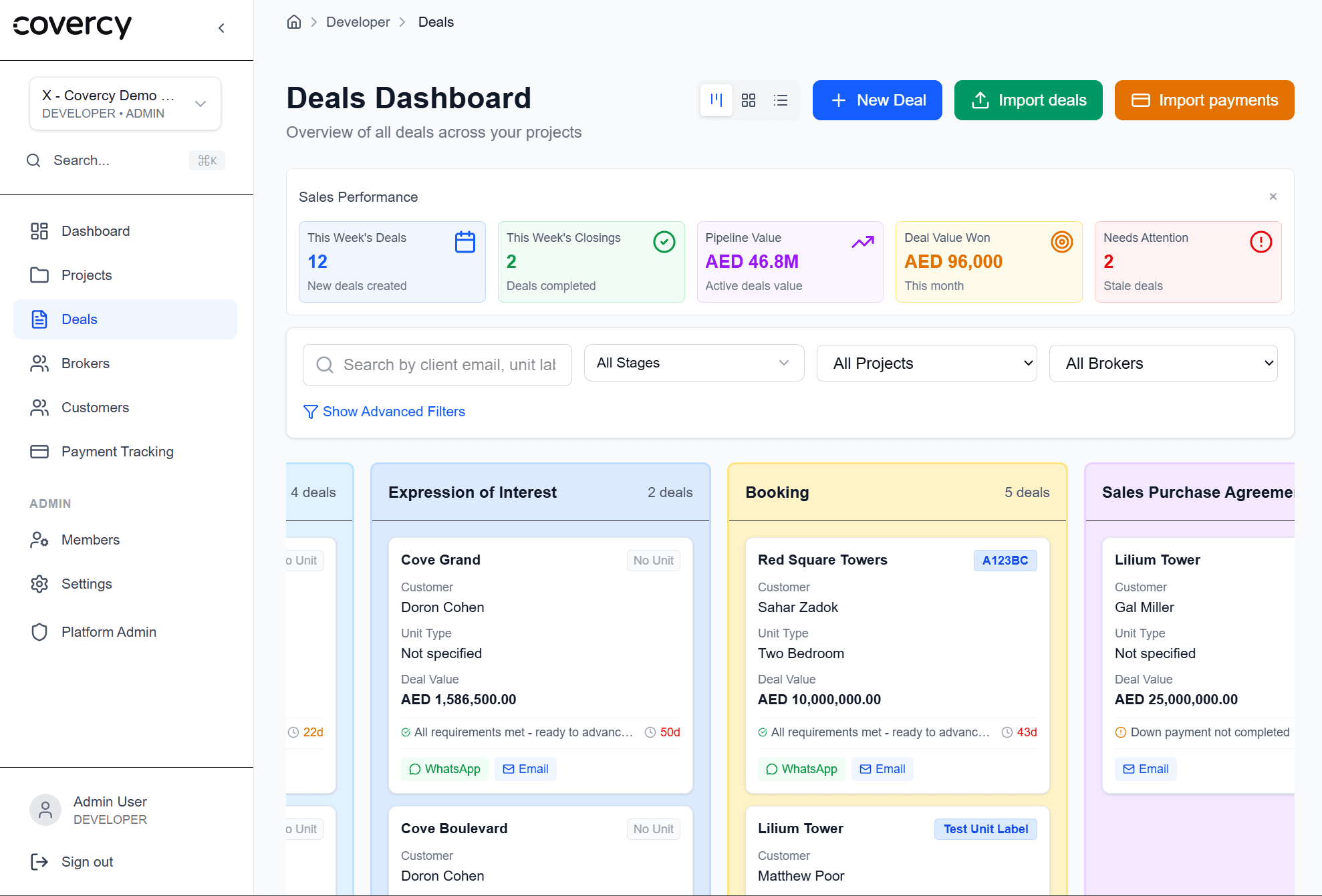Switch to kanban board view icon

[x=716, y=100]
